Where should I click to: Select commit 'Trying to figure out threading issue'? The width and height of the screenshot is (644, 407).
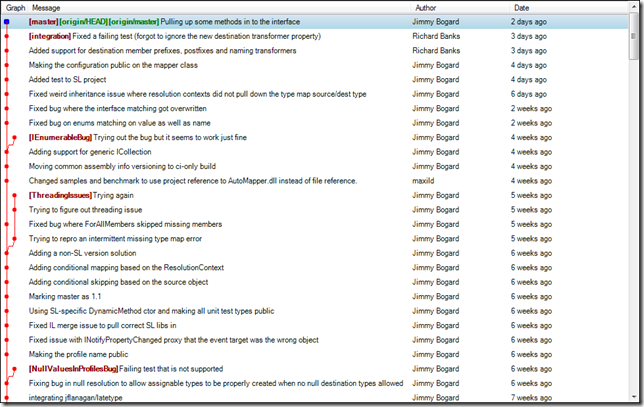[85, 210]
